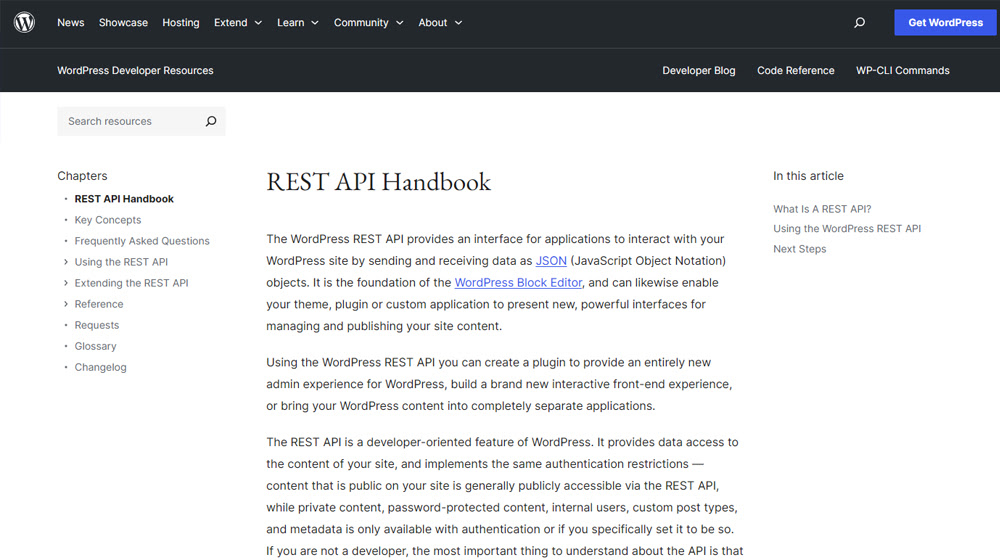Go to WordPress Developer Resources home
1000x560 pixels.
click(135, 70)
